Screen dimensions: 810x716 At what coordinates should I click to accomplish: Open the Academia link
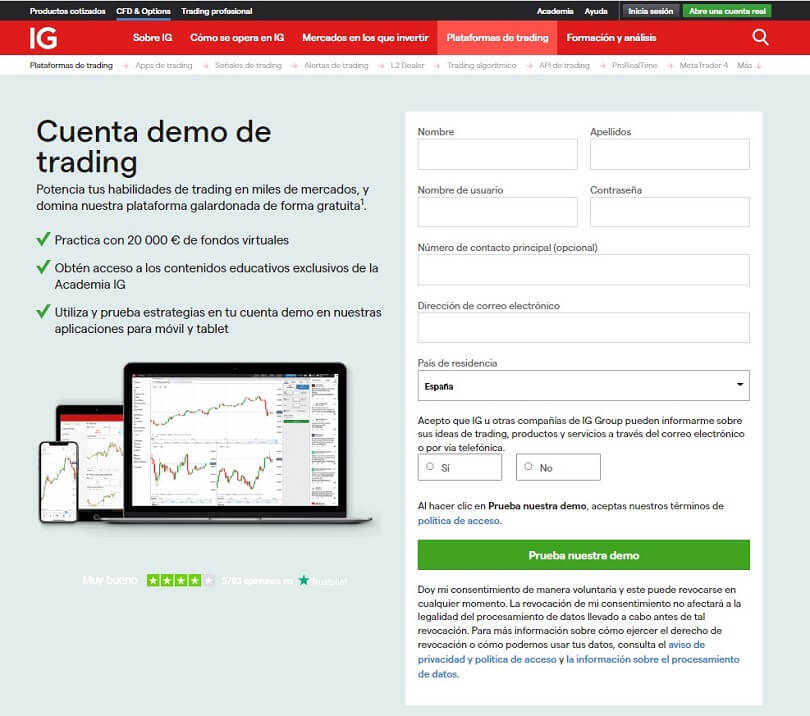[x=555, y=11]
